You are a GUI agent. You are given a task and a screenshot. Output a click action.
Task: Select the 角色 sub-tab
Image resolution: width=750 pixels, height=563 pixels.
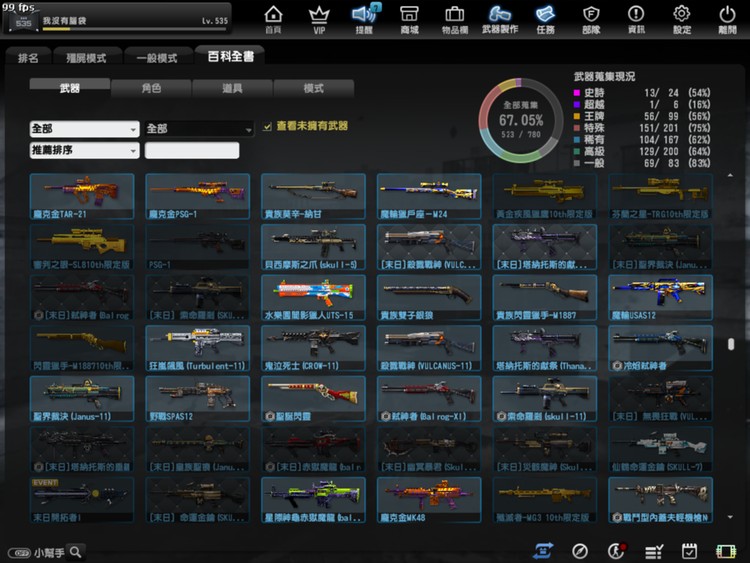[x=151, y=88]
